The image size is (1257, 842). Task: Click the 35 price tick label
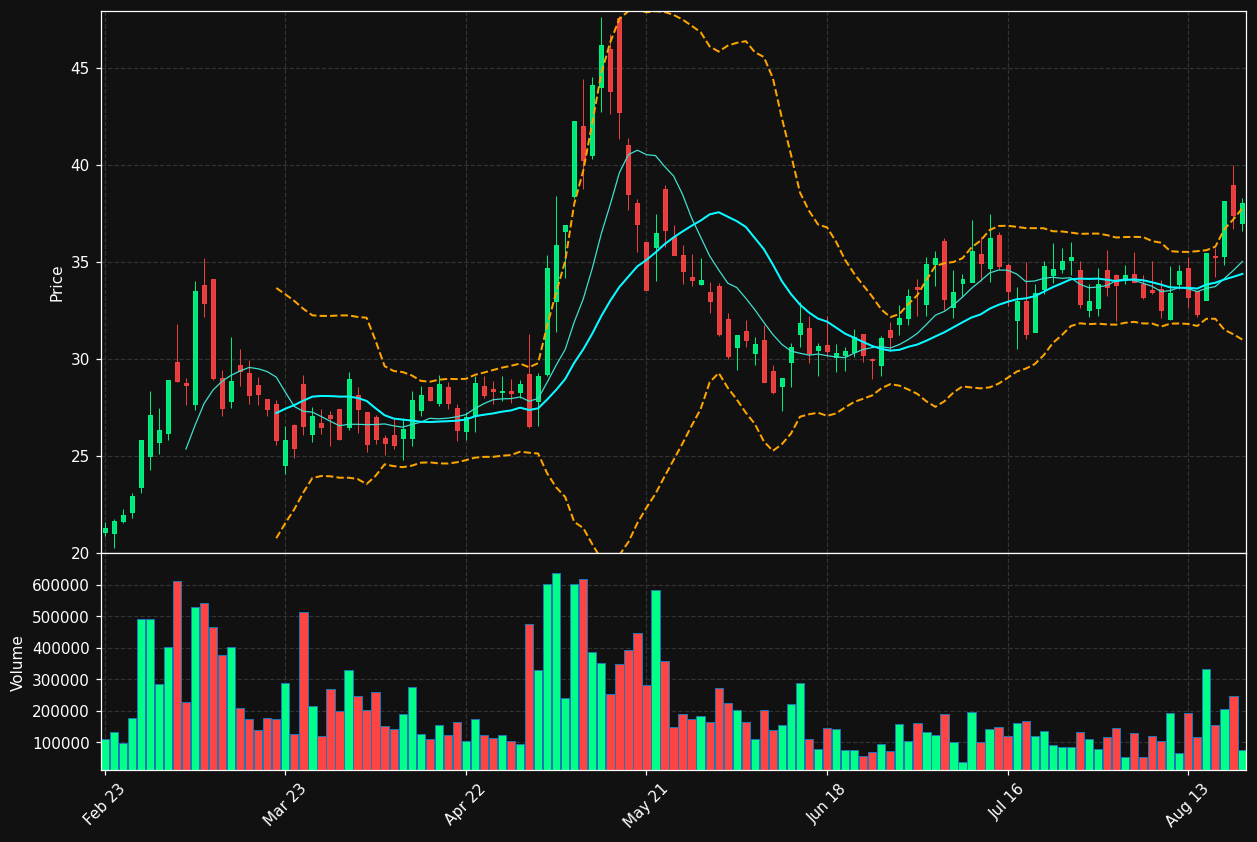click(79, 263)
